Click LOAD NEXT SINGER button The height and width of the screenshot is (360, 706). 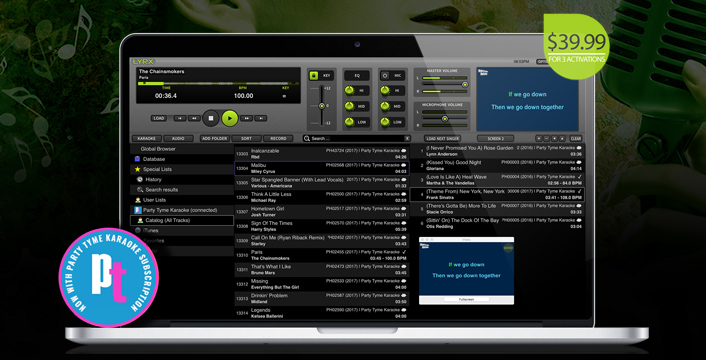442,139
